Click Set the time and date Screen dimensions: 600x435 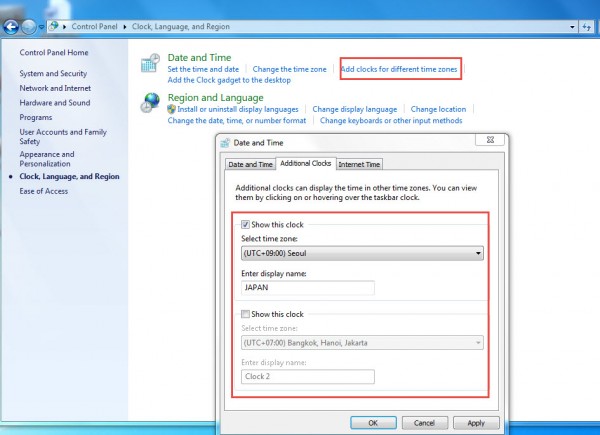tap(203, 69)
